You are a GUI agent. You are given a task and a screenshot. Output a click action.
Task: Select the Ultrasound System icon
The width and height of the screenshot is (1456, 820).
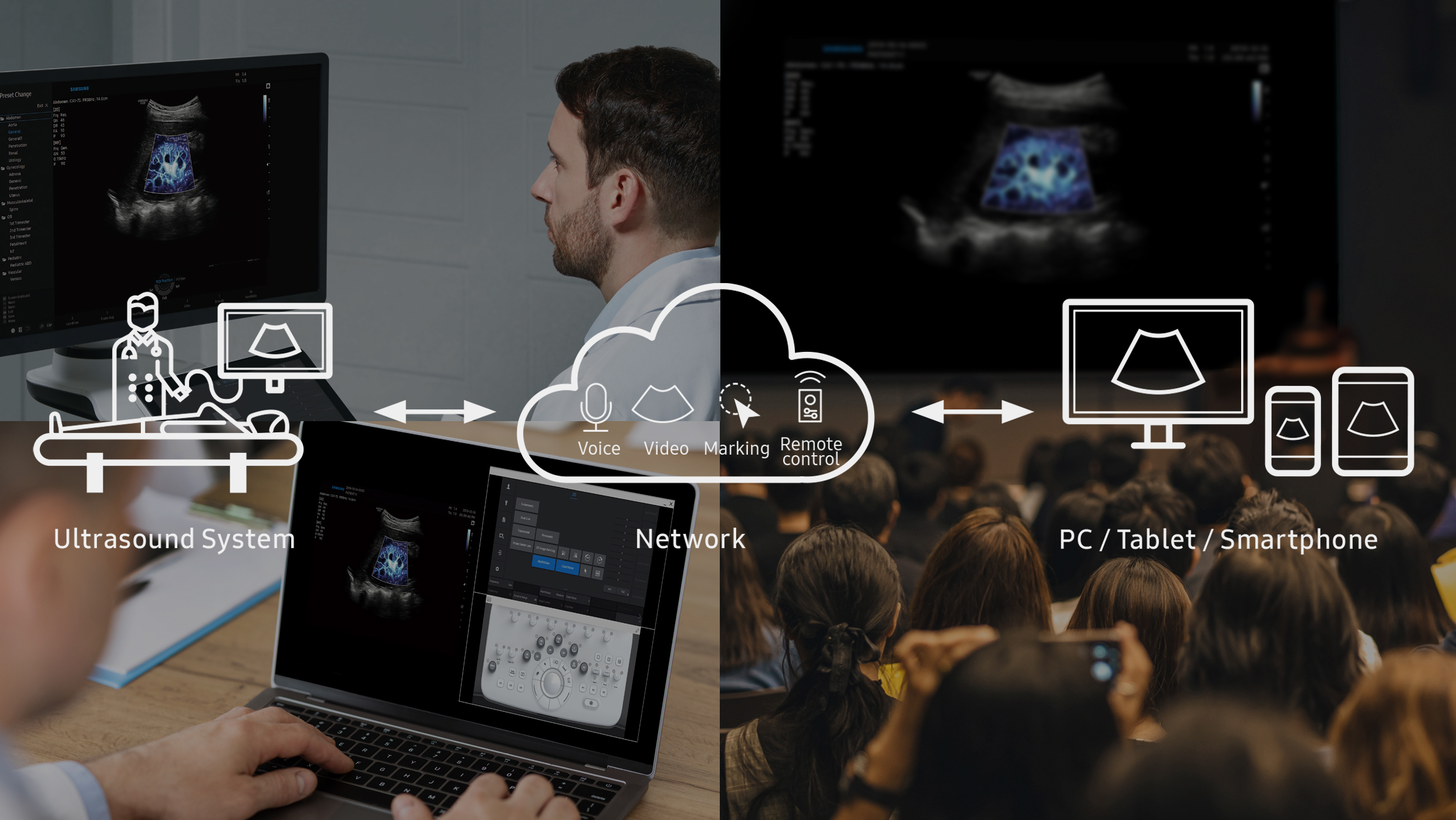click(x=186, y=400)
